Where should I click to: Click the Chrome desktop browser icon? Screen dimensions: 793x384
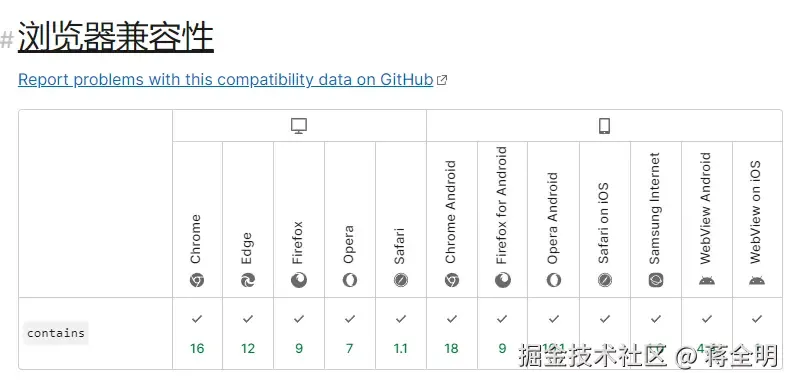pos(197,280)
